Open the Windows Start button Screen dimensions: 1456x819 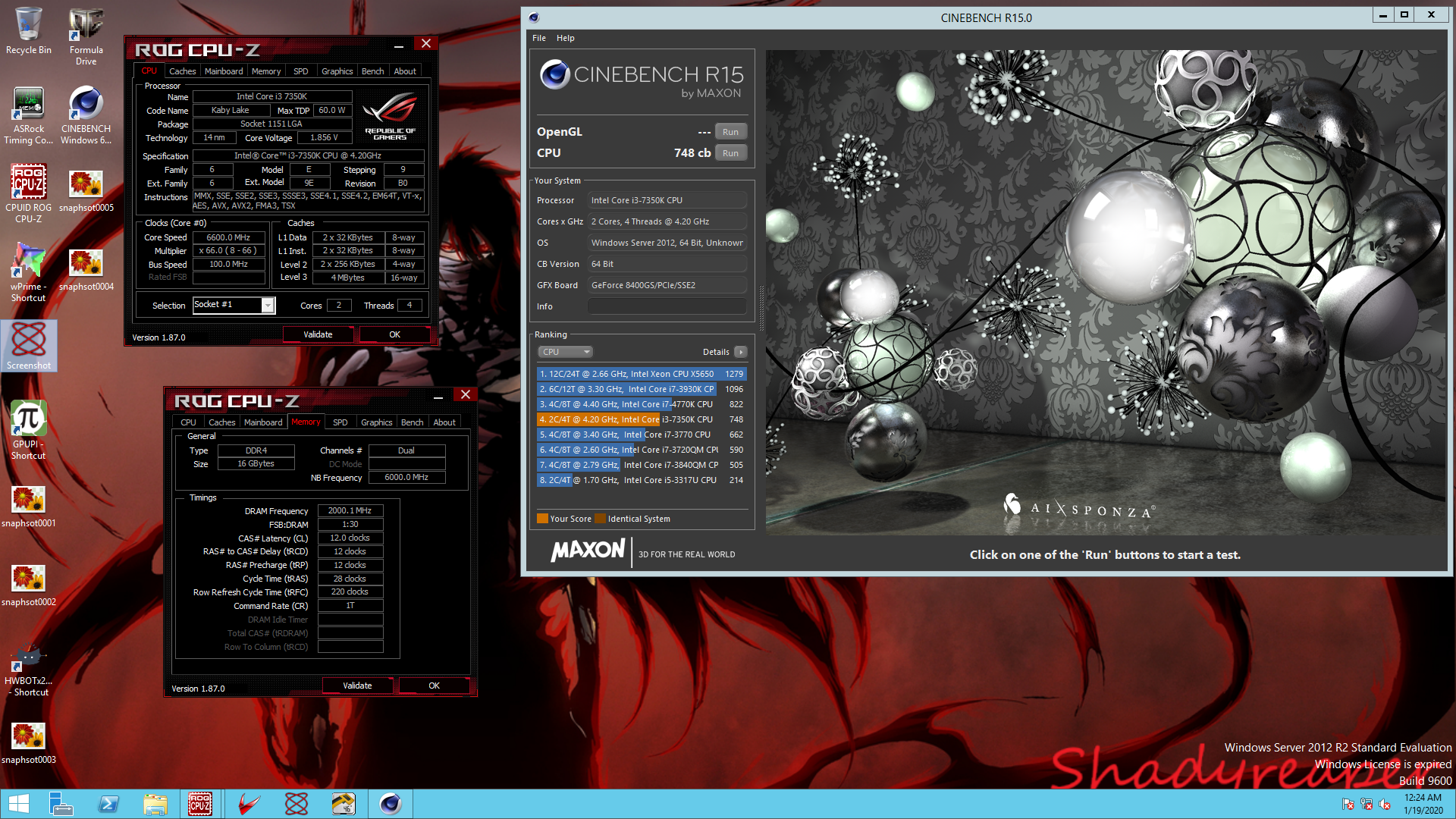[x=18, y=804]
